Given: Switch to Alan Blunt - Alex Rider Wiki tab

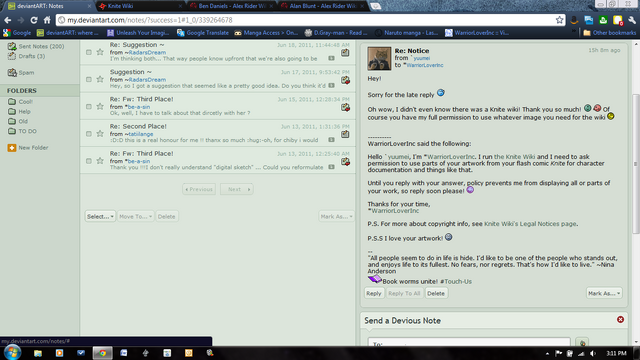Looking at the screenshot, I should (322, 6).
